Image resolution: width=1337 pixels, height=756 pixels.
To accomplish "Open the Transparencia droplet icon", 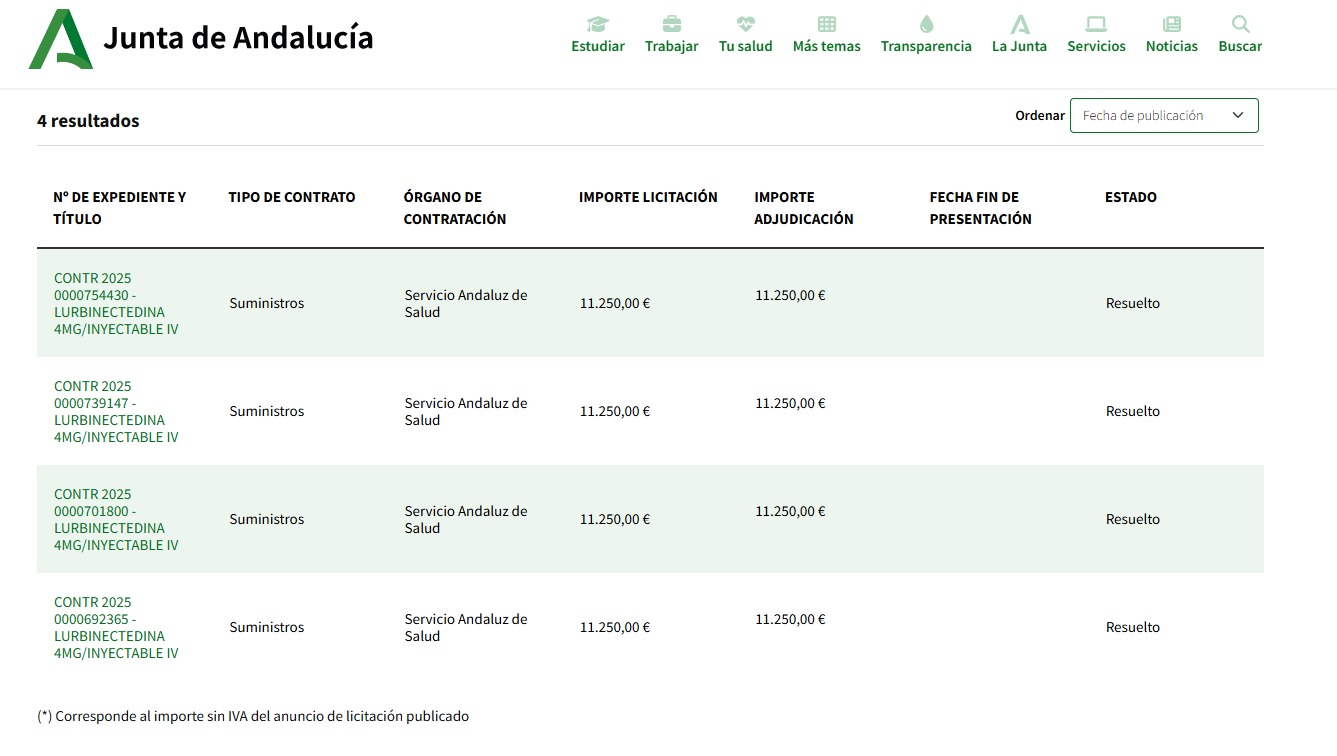I will click(926, 24).
